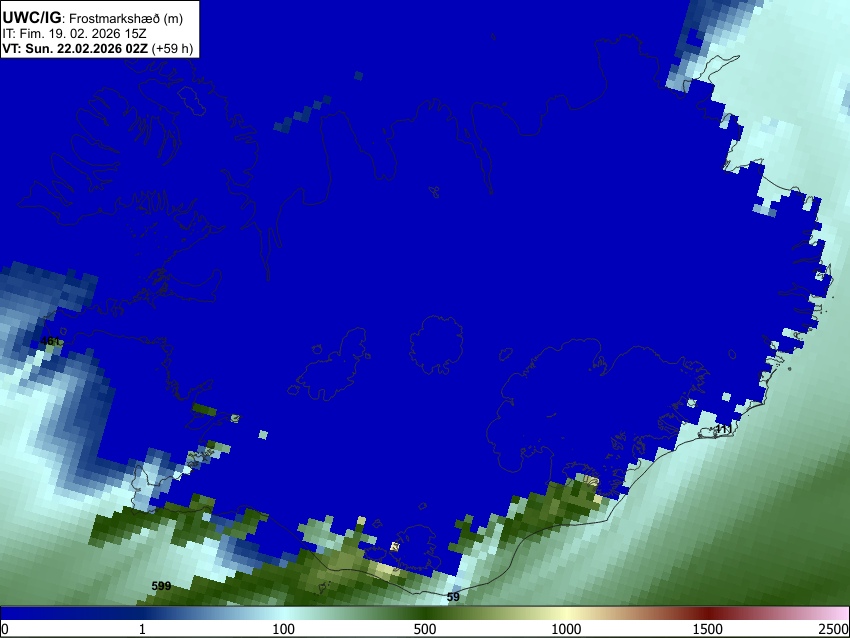Click the 0 tick on the color scale
This screenshot has width=850, height=638.
pos(5,629)
